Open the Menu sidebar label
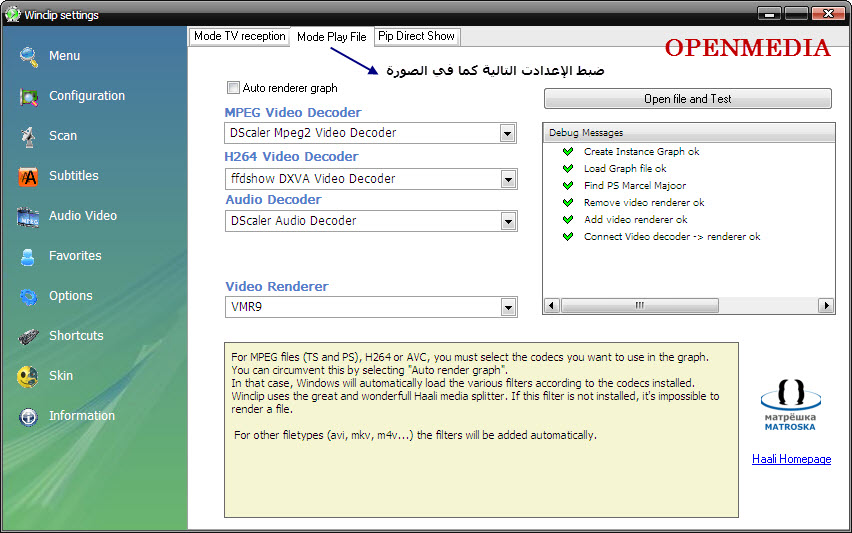 [x=65, y=55]
